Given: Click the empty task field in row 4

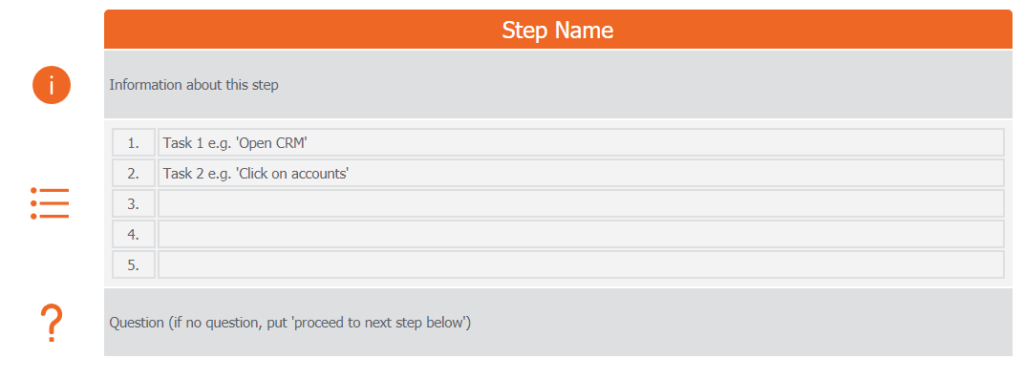Looking at the screenshot, I should 581,234.
